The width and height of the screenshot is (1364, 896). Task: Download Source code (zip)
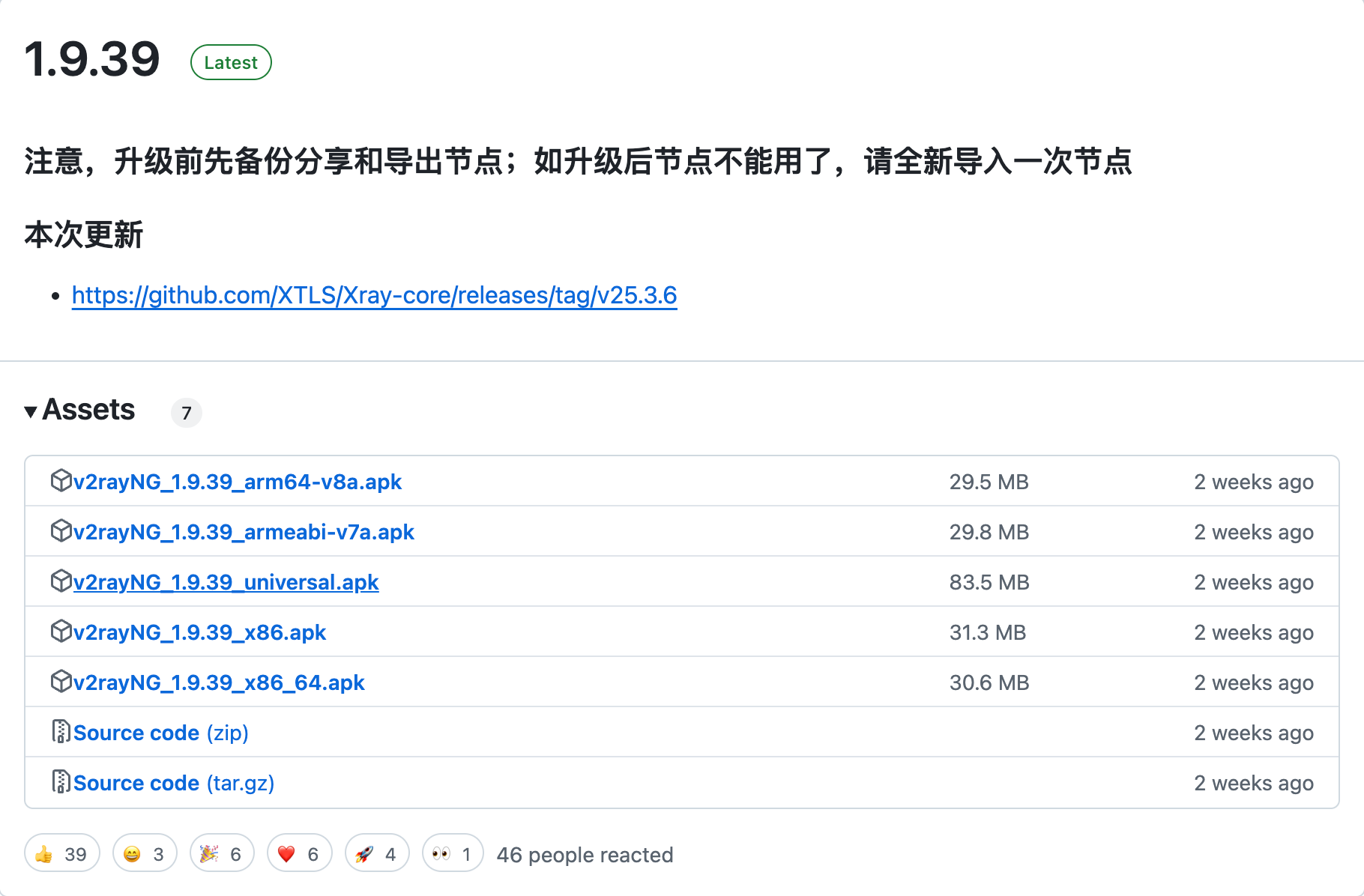pos(160,733)
